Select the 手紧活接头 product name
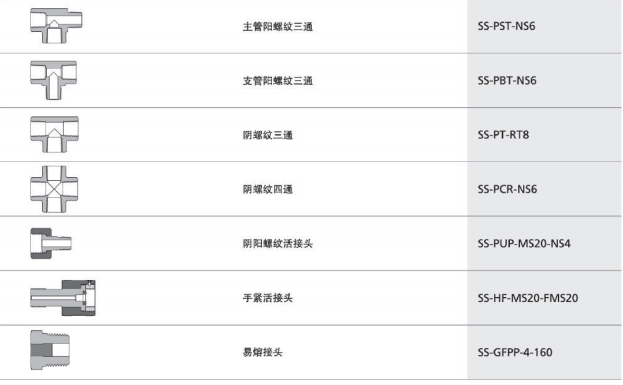 pos(268,298)
